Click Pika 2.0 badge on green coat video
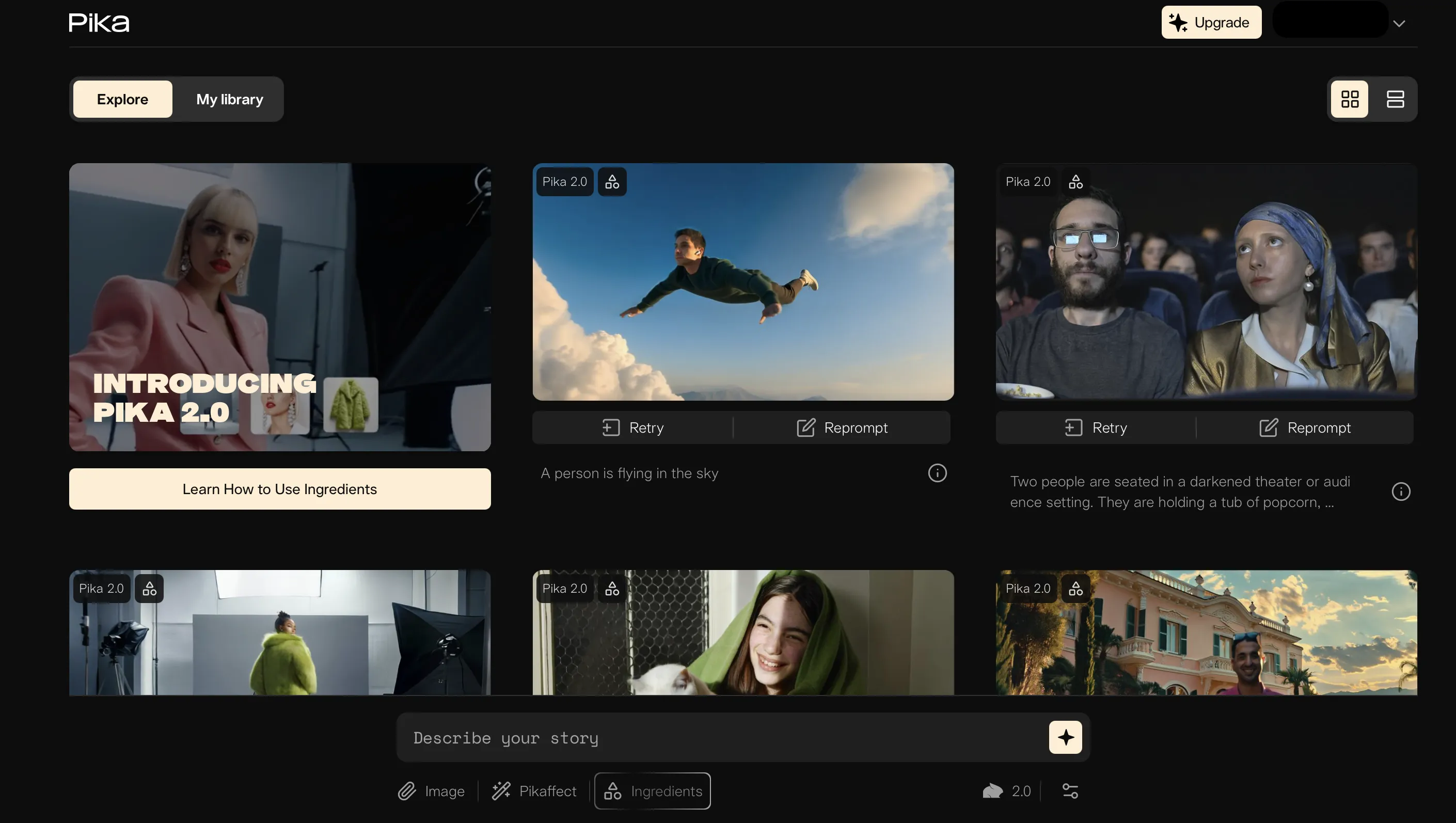The width and height of the screenshot is (1456, 823). (x=101, y=589)
